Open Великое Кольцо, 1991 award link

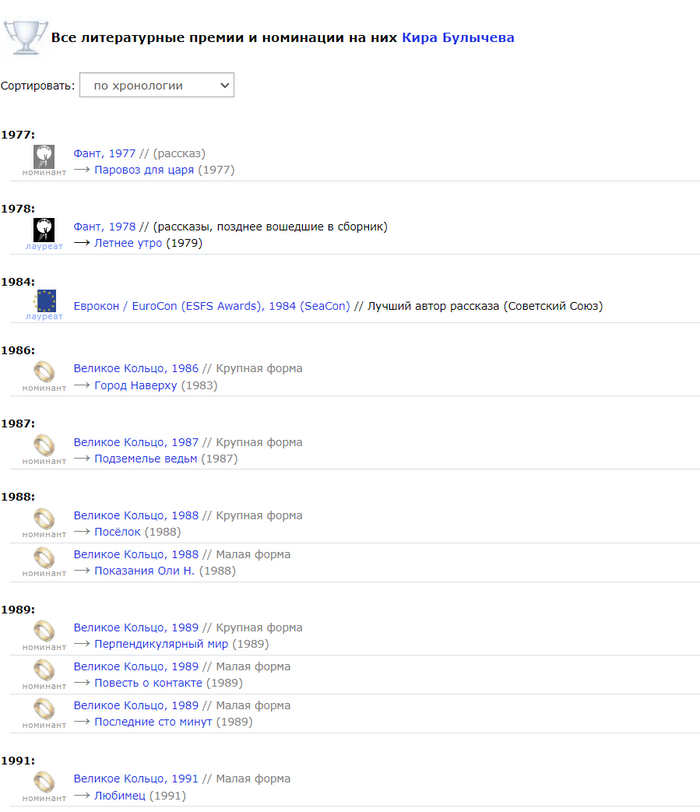[x=136, y=779]
